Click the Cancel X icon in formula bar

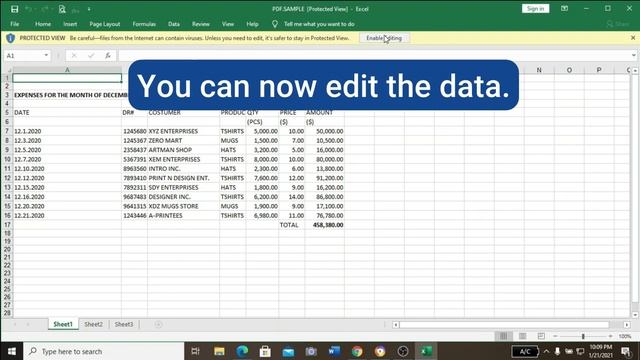[74, 56]
